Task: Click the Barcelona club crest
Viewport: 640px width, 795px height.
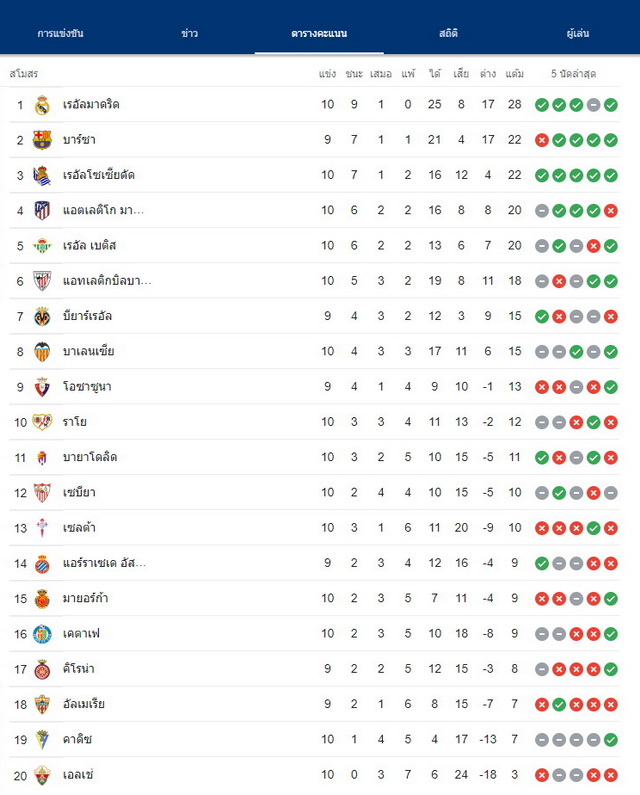Action: tap(42, 140)
